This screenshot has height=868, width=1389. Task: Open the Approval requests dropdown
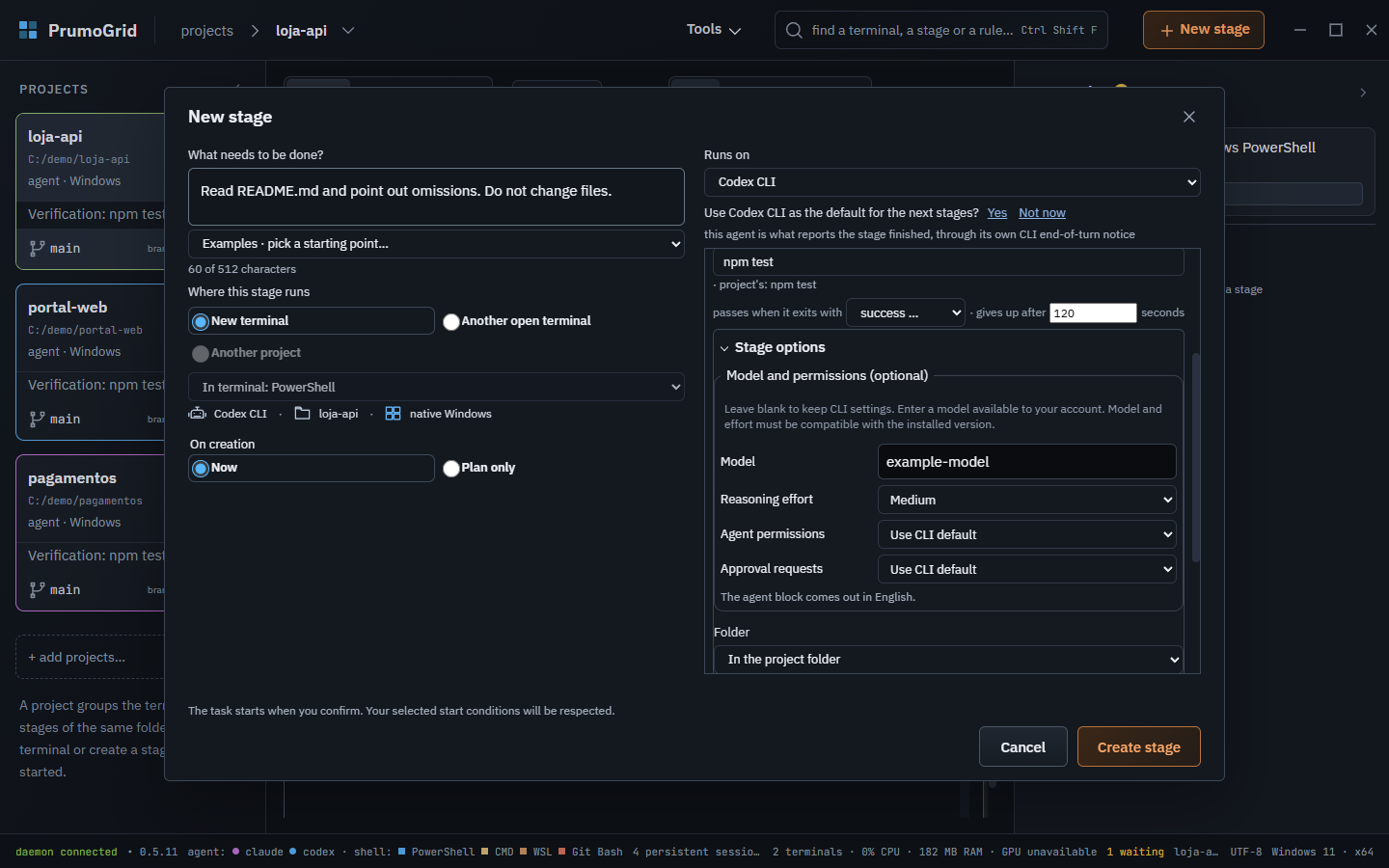(1027, 569)
